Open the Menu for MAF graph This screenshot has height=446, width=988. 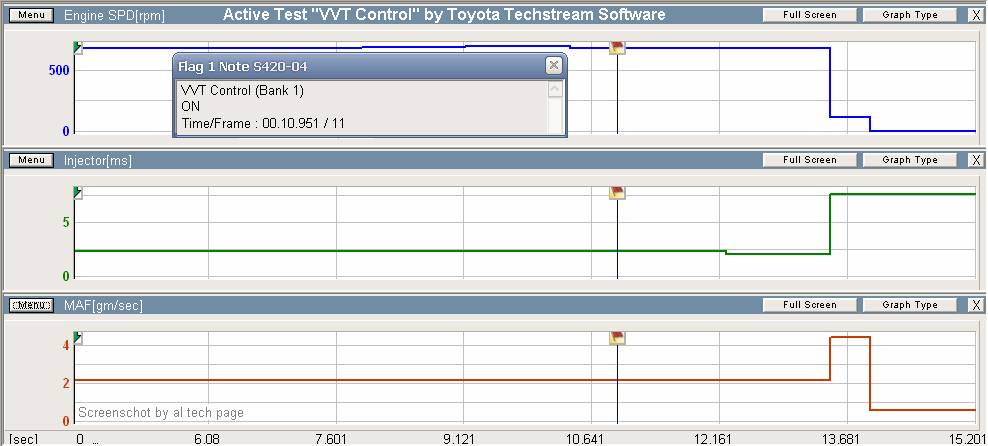point(30,305)
